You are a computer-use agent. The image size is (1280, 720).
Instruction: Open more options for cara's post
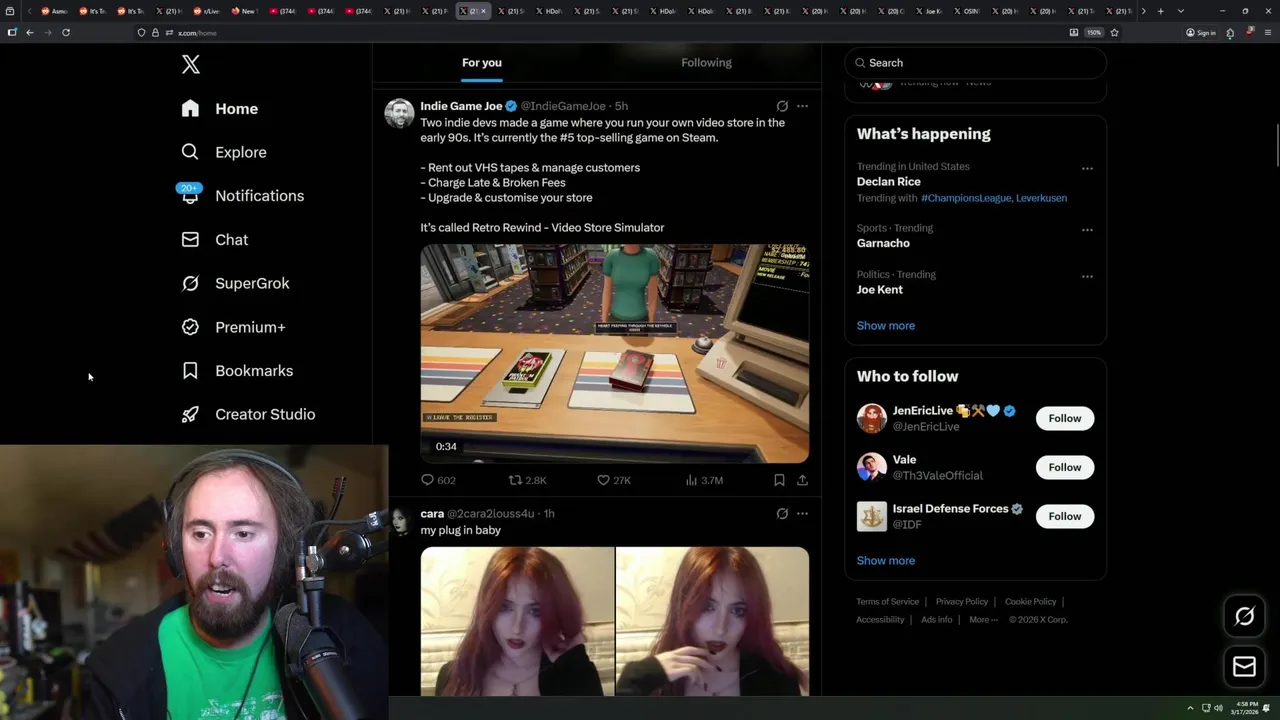coord(802,514)
